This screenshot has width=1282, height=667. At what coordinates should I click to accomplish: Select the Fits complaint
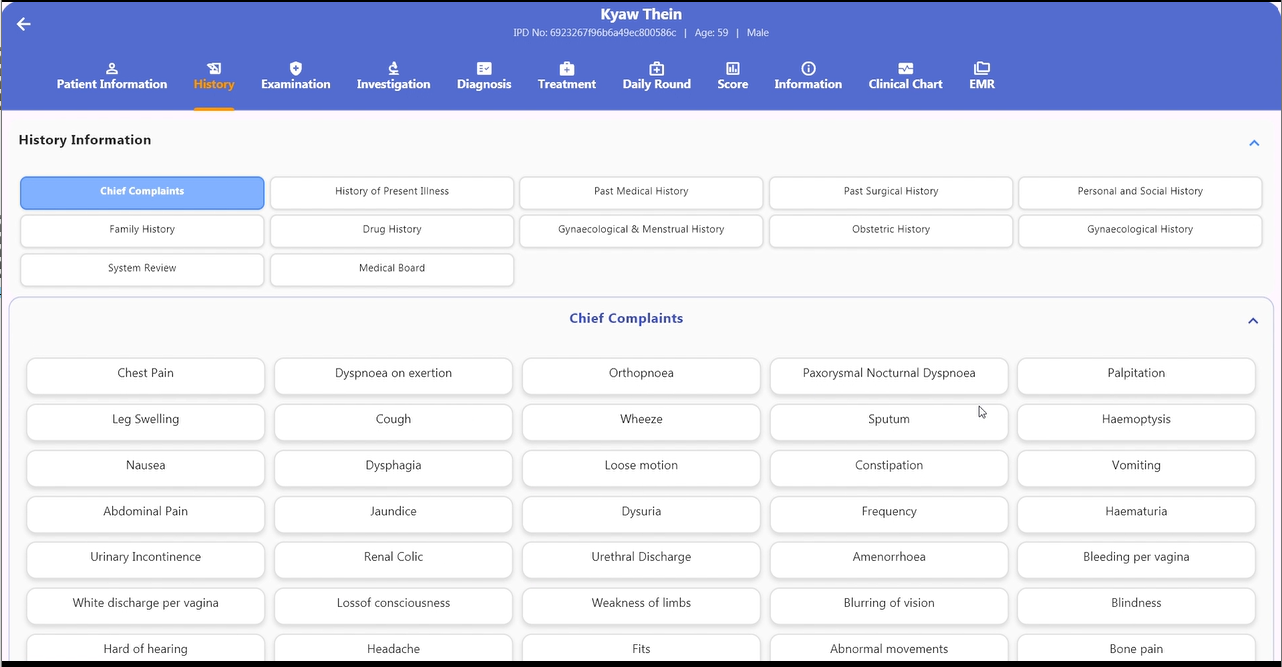coord(641,648)
